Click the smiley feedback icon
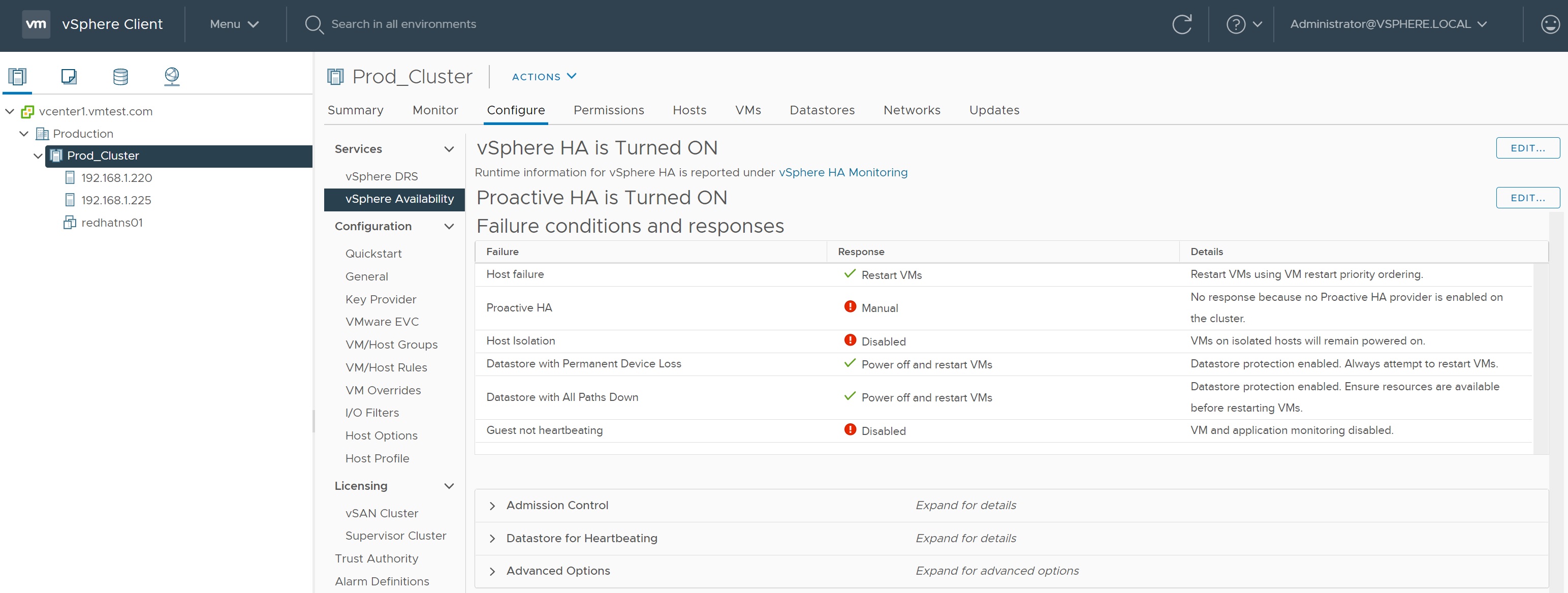Viewport: 1568px width, 593px height. [x=1550, y=24]
